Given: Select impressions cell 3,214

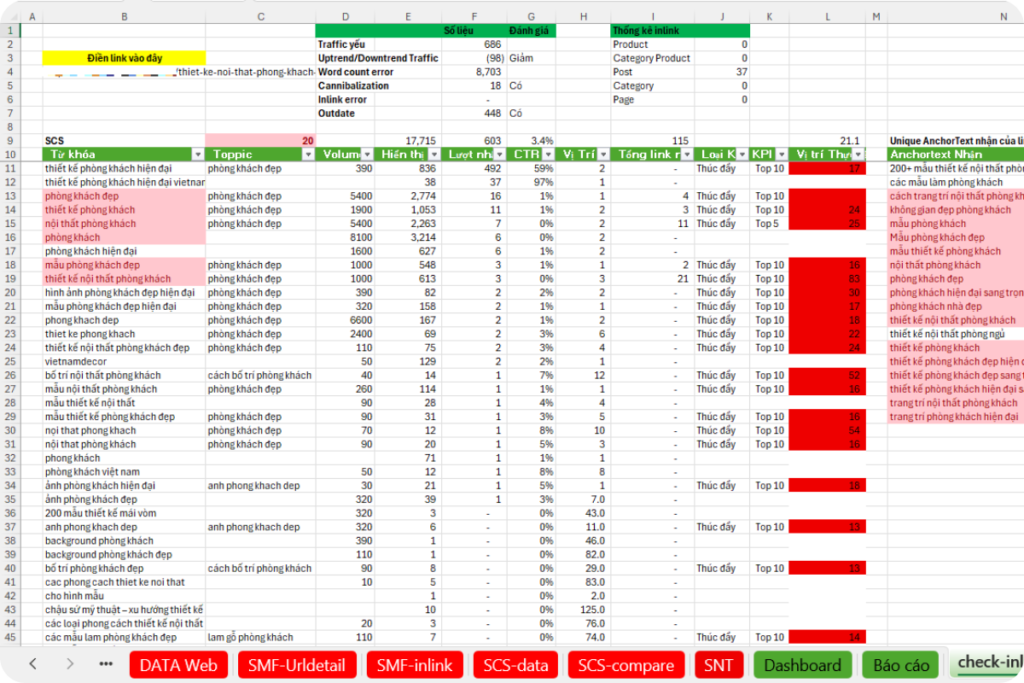Looking at the screenshot, I should 408,238.
